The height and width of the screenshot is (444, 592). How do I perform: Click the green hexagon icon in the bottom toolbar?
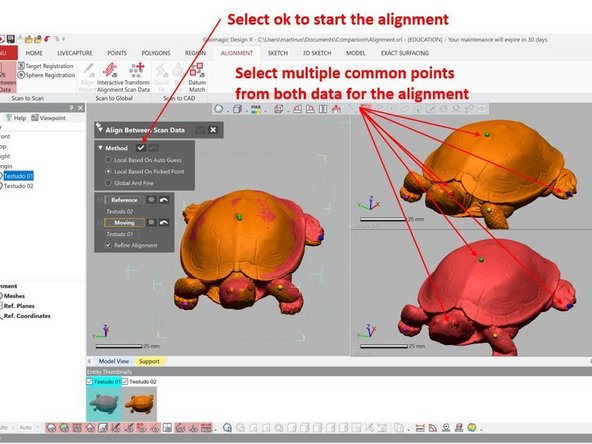pyautogui.click(x=472, y=427)
